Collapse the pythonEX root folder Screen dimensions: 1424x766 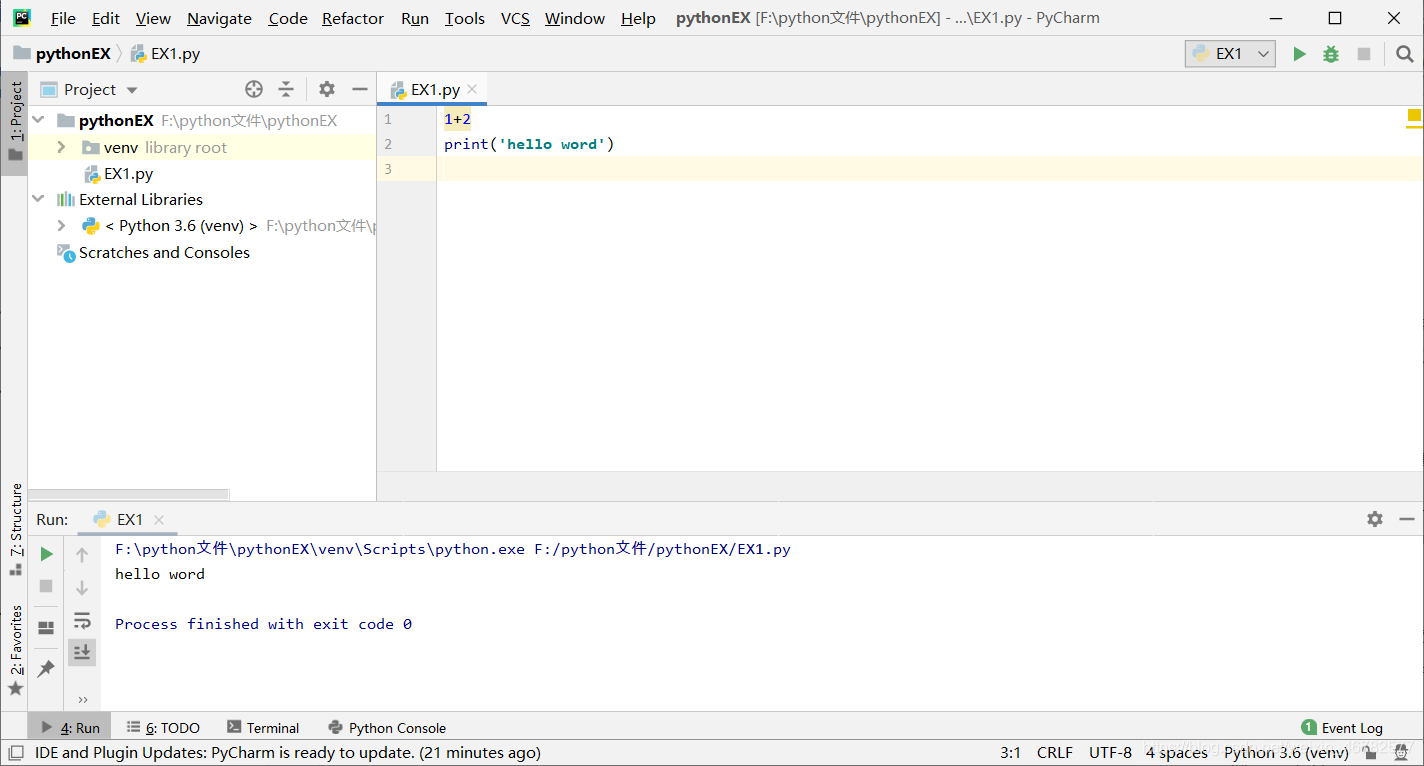(x=38, y=120)
